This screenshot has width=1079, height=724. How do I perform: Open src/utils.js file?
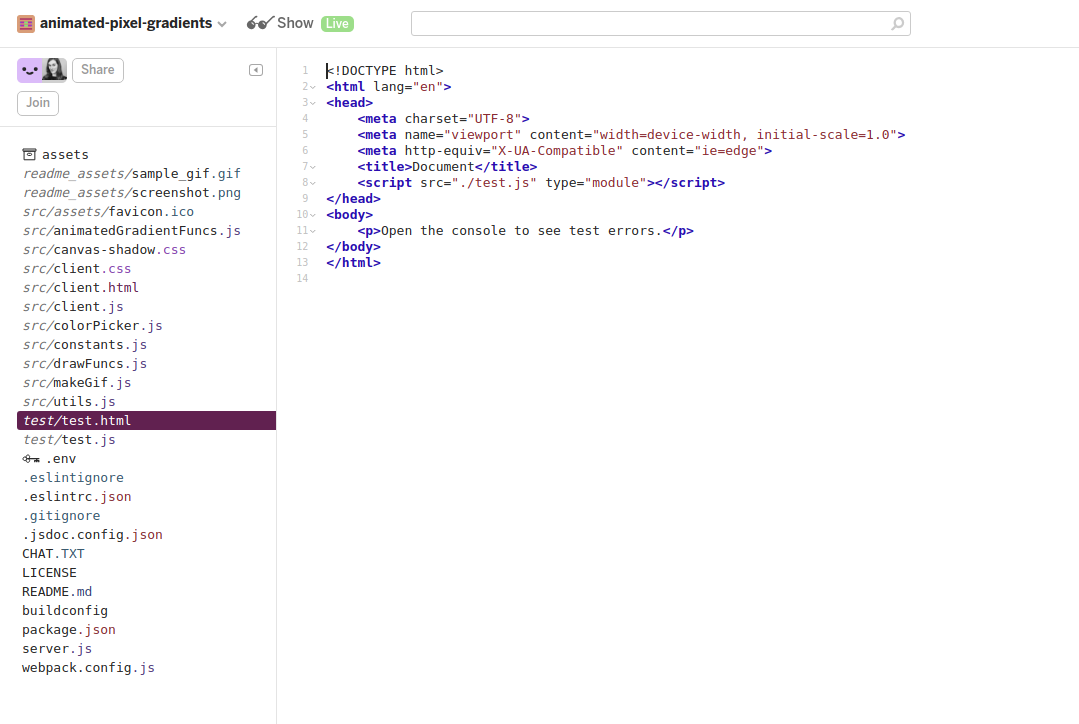[x=69, y=402]
